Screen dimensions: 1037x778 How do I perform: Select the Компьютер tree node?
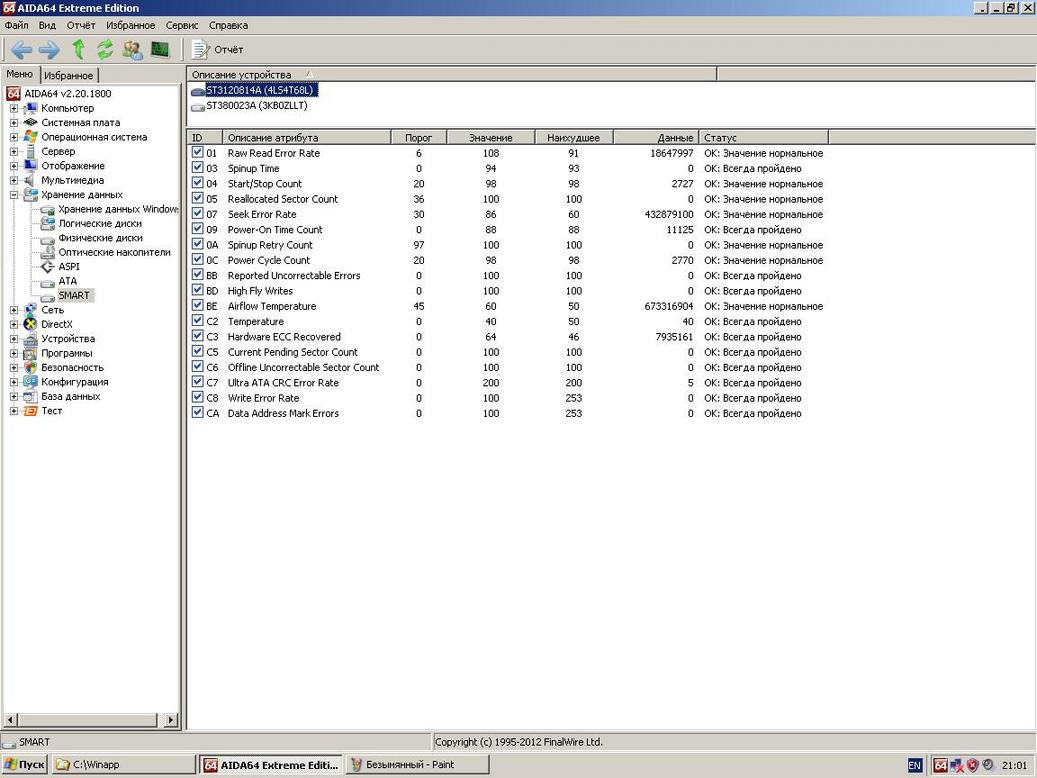pyautogui.click(x=67, y=108)
